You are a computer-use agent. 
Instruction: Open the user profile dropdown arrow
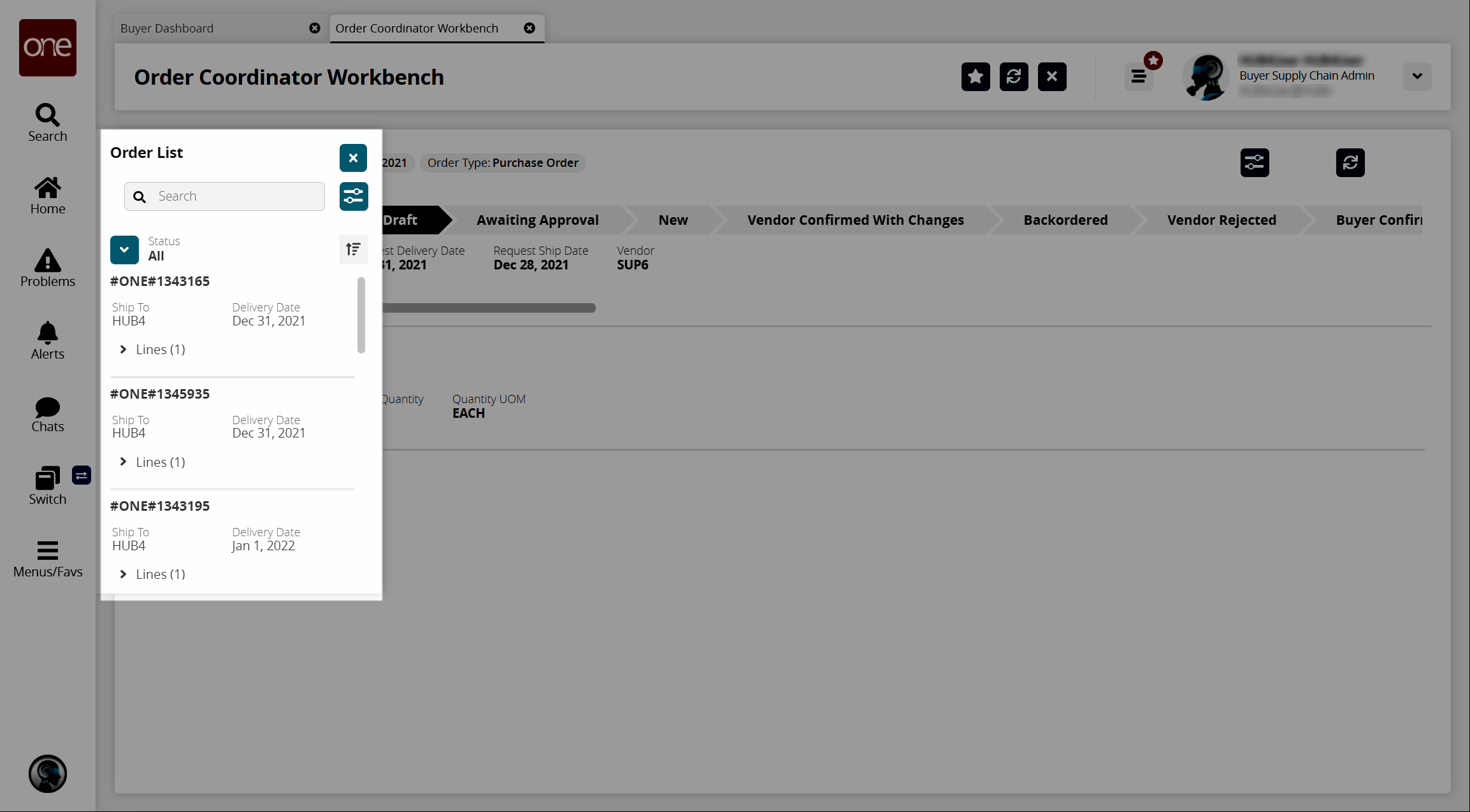pyautogui.click(x=1416, y=76)
